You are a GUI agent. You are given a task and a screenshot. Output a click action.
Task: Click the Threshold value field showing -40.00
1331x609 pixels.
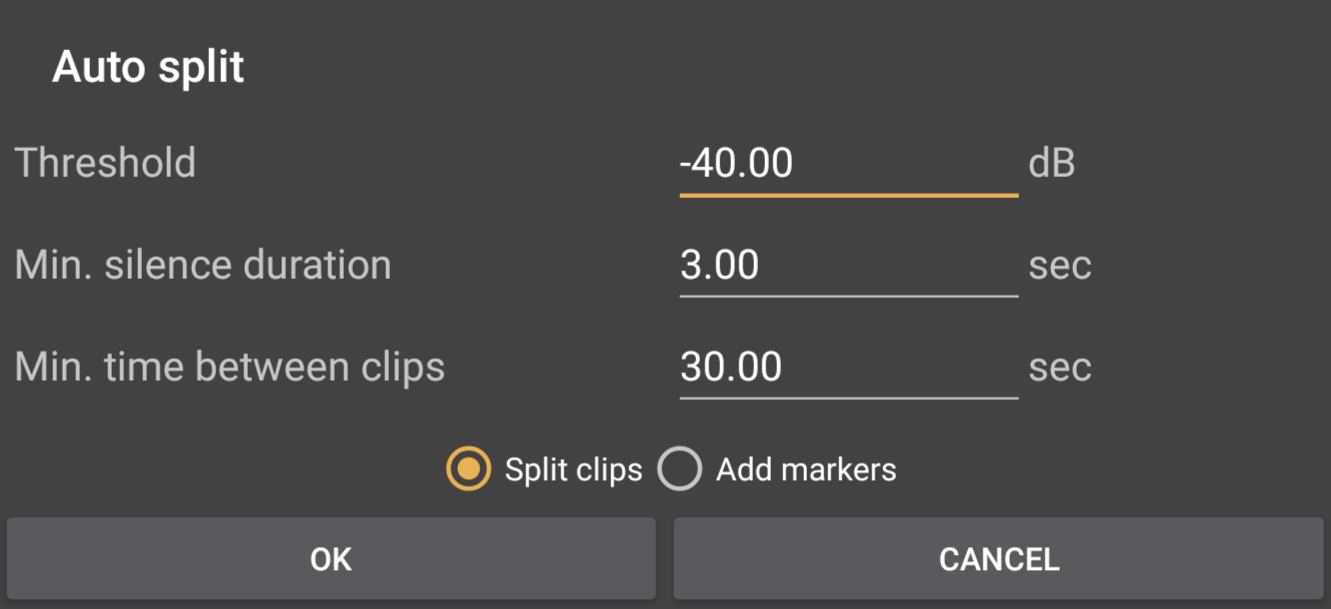[x=848, y=163]
